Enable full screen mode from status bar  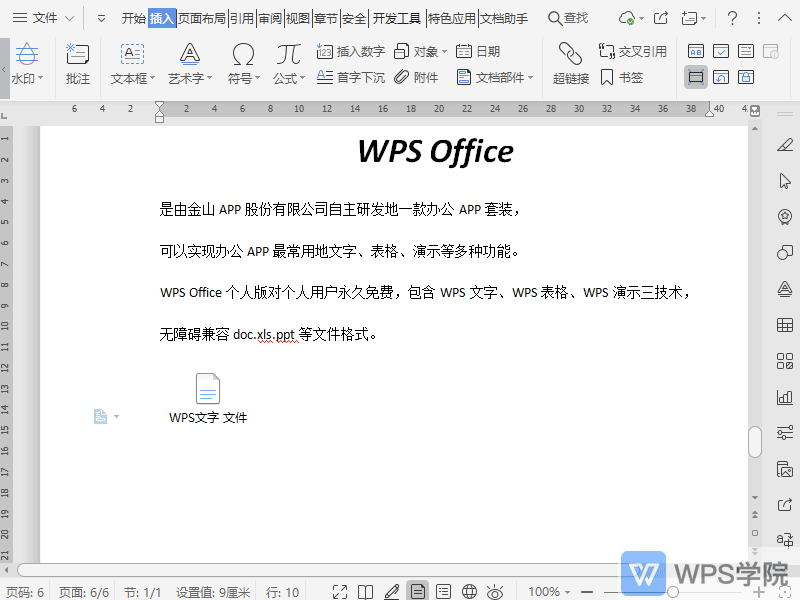tap(340, 590)
